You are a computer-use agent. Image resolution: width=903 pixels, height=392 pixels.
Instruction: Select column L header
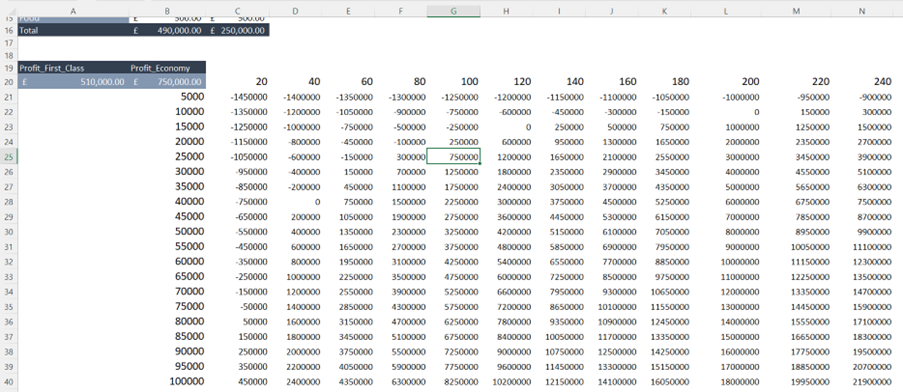coord(727,11)
